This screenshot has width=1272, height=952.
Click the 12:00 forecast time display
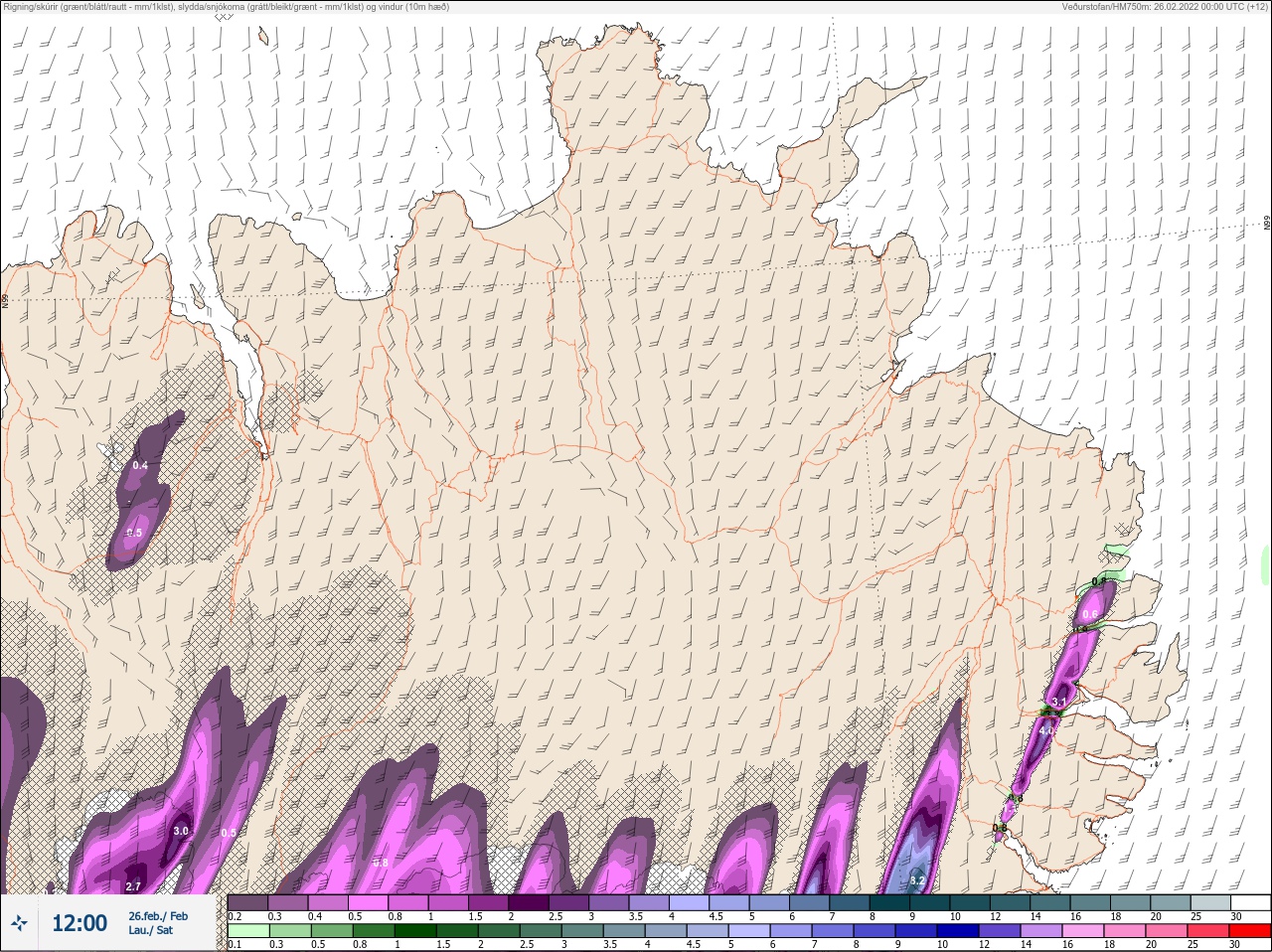tap(79, 923)
